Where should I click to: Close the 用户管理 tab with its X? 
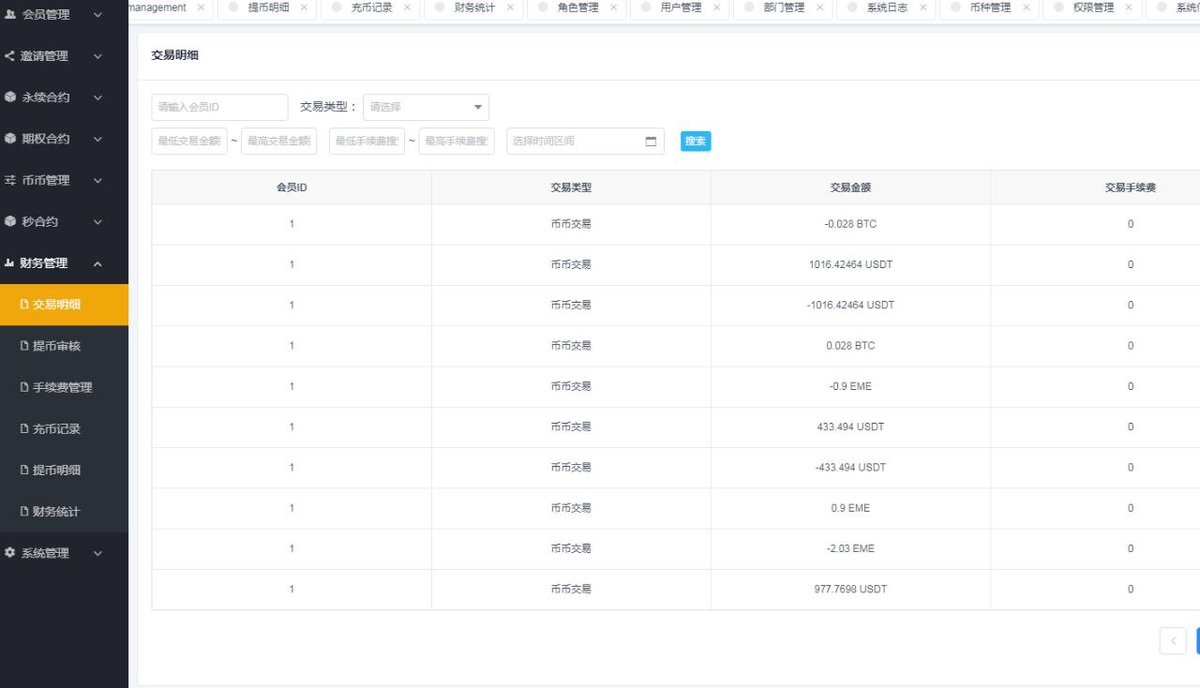(x=716, y=7)
